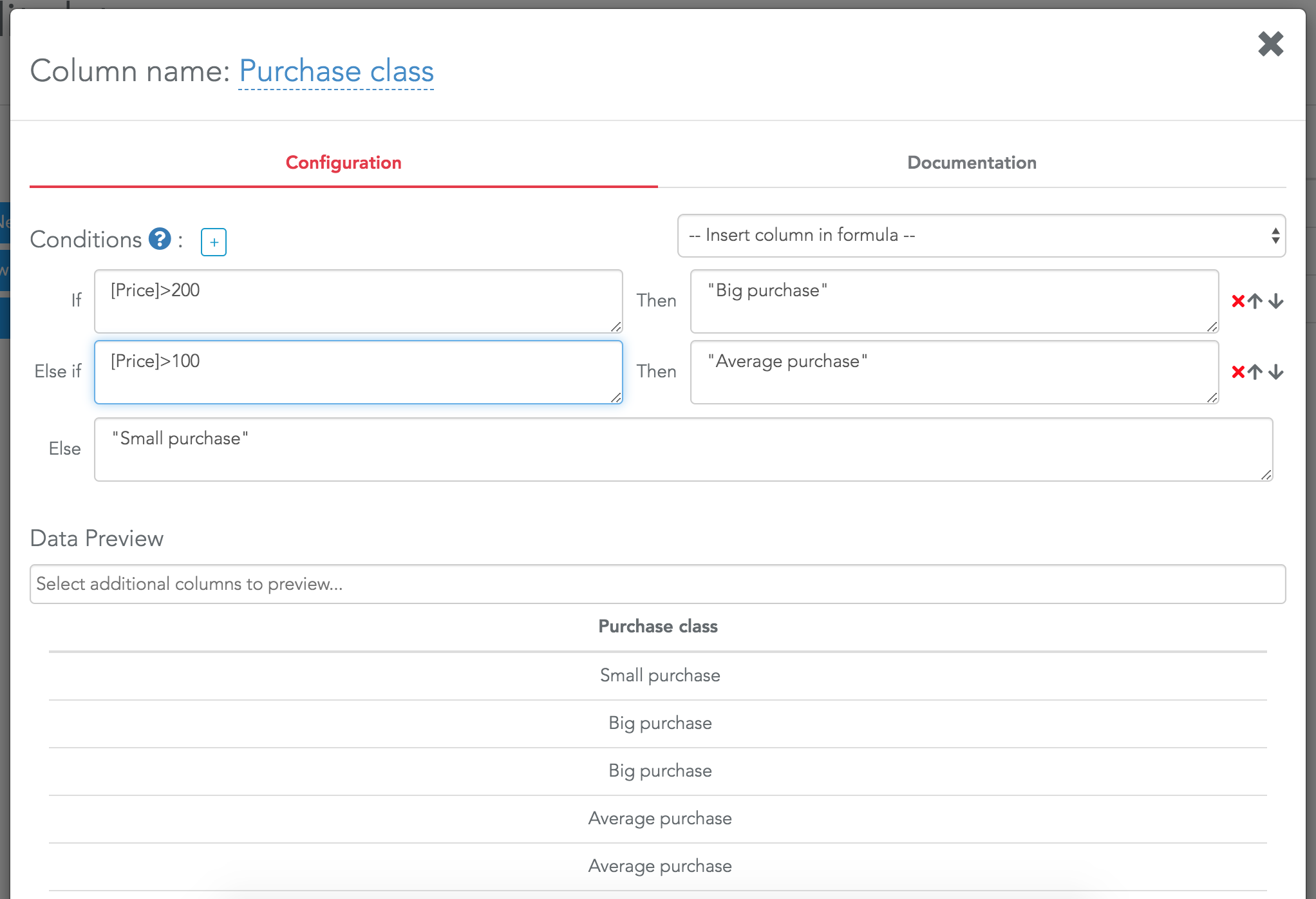Select the Data Preview heading
Image resolution: width=1316 pixels, height=899 pixels.
(x=97, y=538)
